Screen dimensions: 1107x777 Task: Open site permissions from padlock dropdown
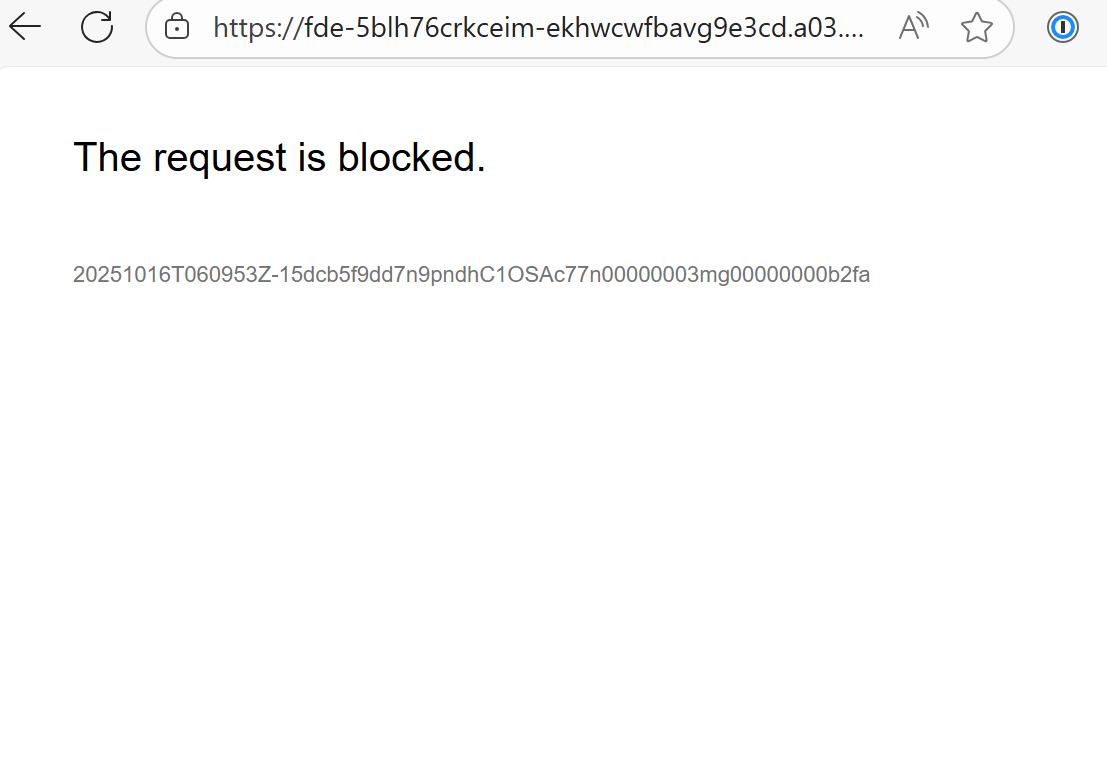[x=176, y=27]
